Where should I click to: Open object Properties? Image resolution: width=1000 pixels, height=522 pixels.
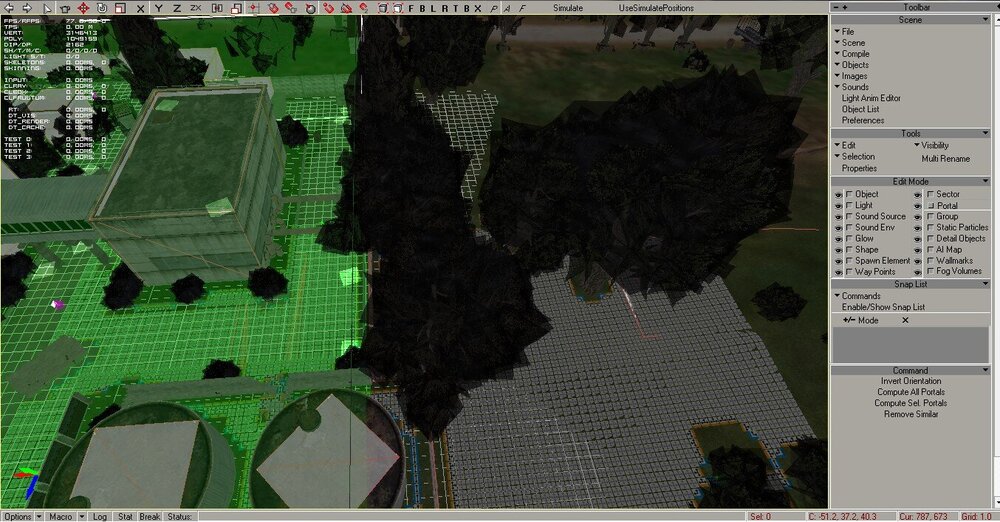[x=859, y=168]
